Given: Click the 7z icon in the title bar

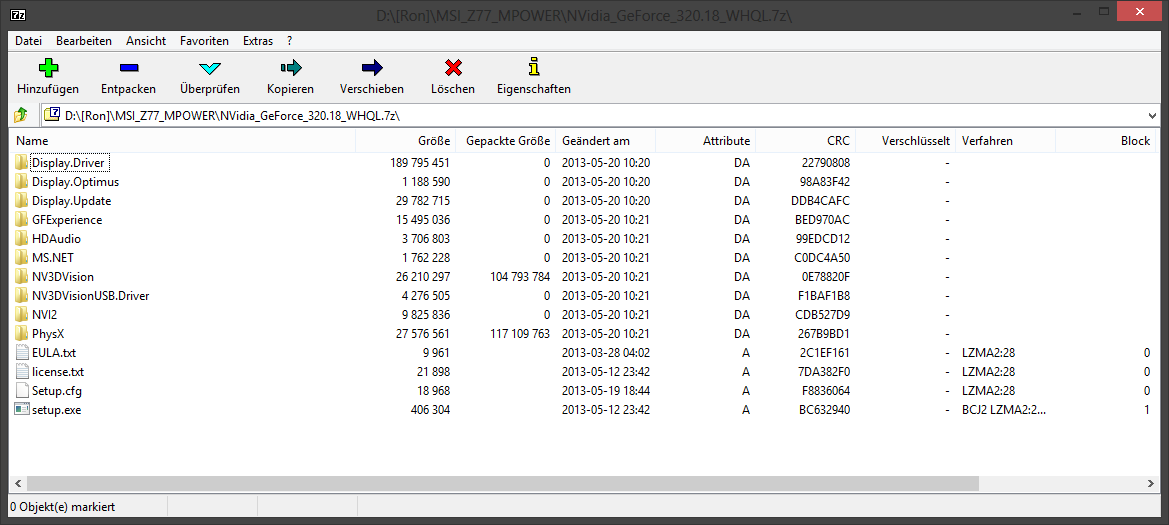Looking at the screenshot, I should (x=19, y=15).
